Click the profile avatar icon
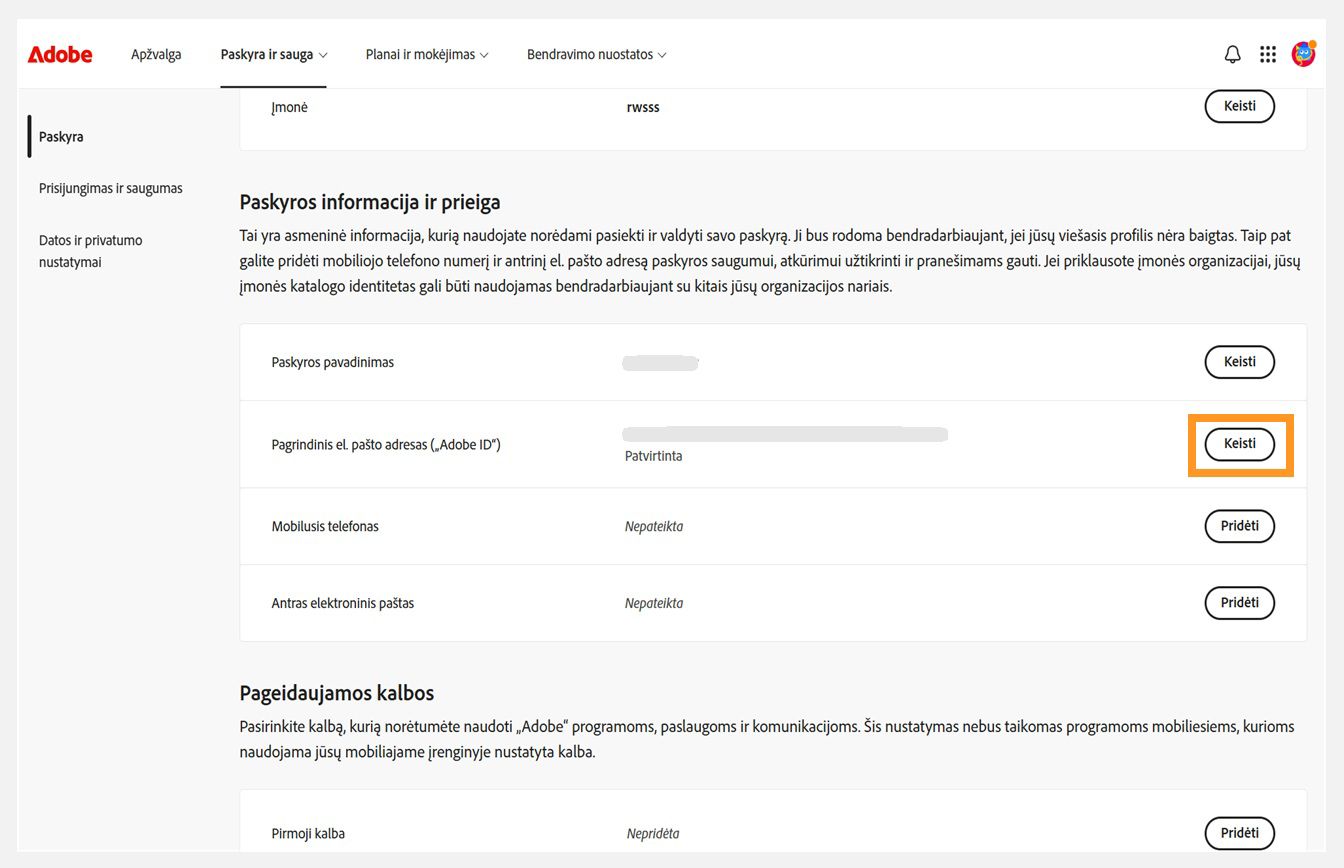Screen dimensions: 1344x868 coord(1303,54)
